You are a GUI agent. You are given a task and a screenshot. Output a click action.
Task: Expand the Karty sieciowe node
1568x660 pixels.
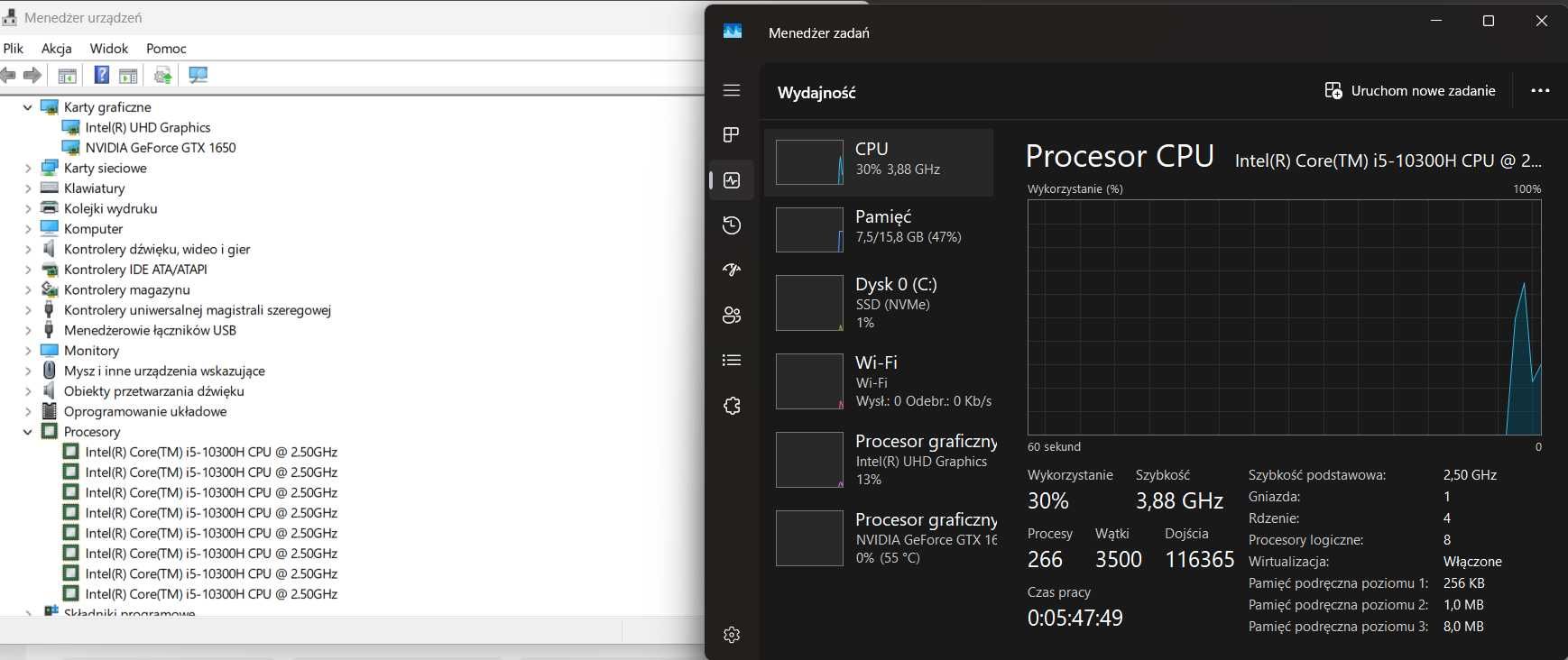[x=27, y=168]
